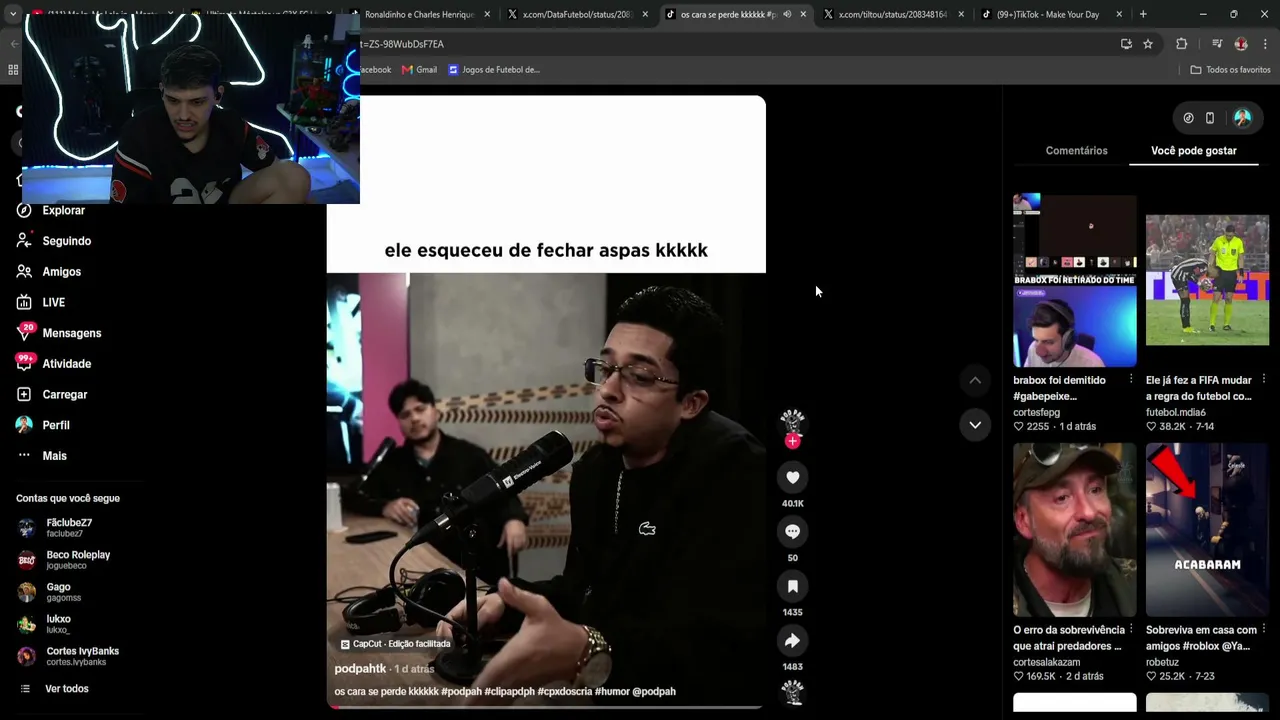1280x720 pixels.
Task: Open the Chrome extensions puzzle icon
Action: click(x=1182, y=44)
